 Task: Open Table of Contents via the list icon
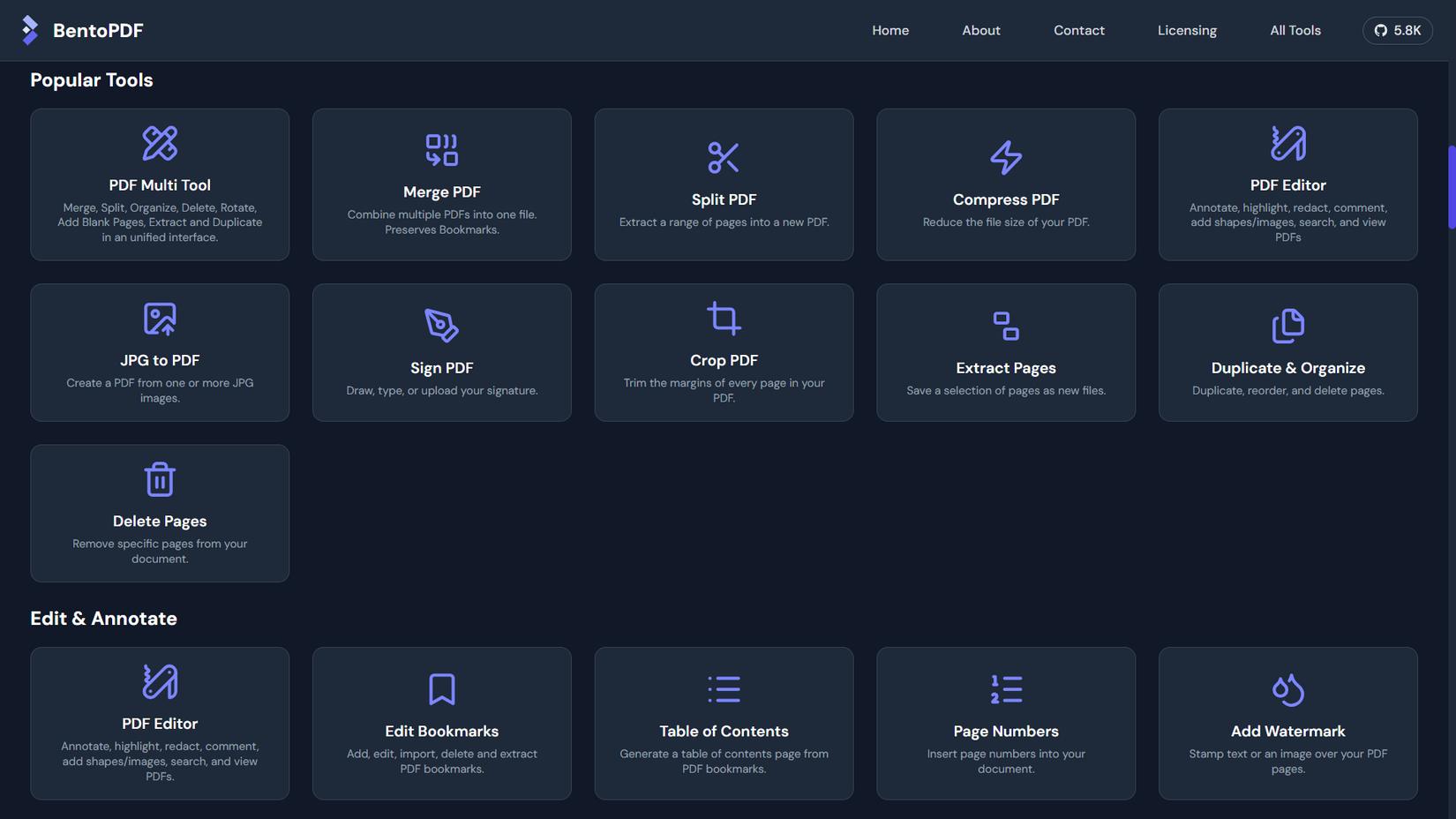[x=724, y=689]
